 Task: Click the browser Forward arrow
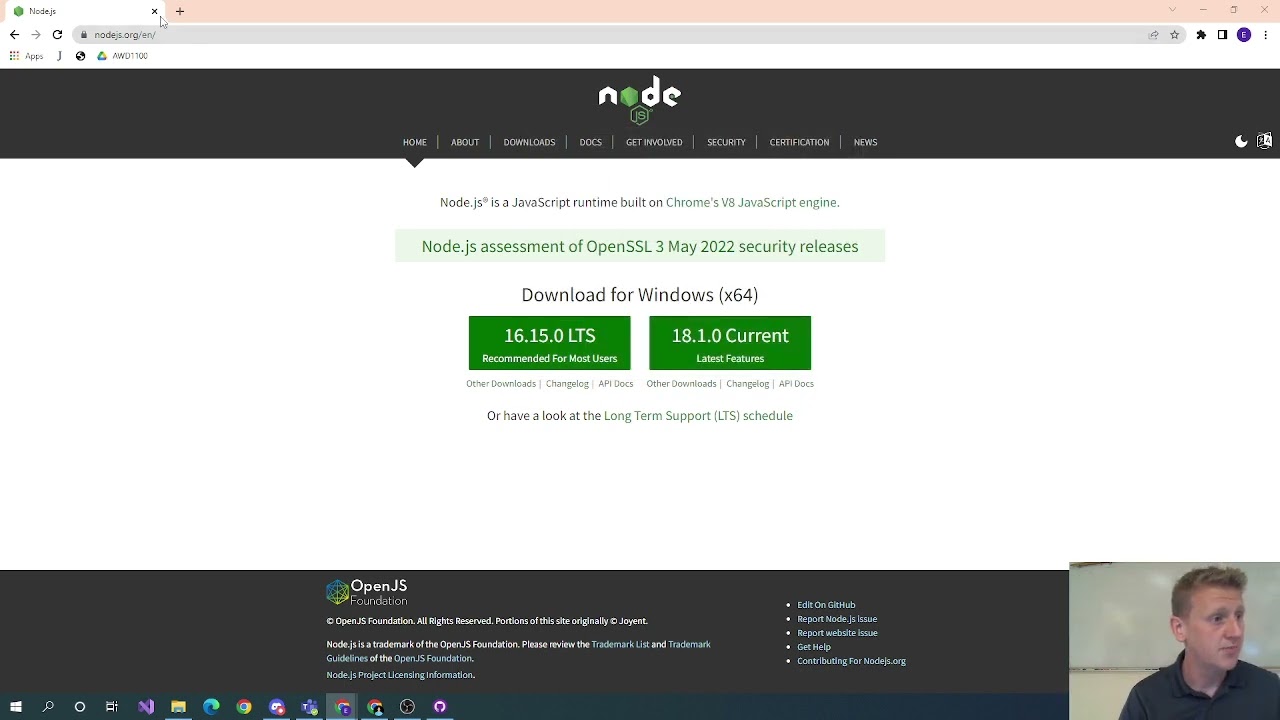36,35
